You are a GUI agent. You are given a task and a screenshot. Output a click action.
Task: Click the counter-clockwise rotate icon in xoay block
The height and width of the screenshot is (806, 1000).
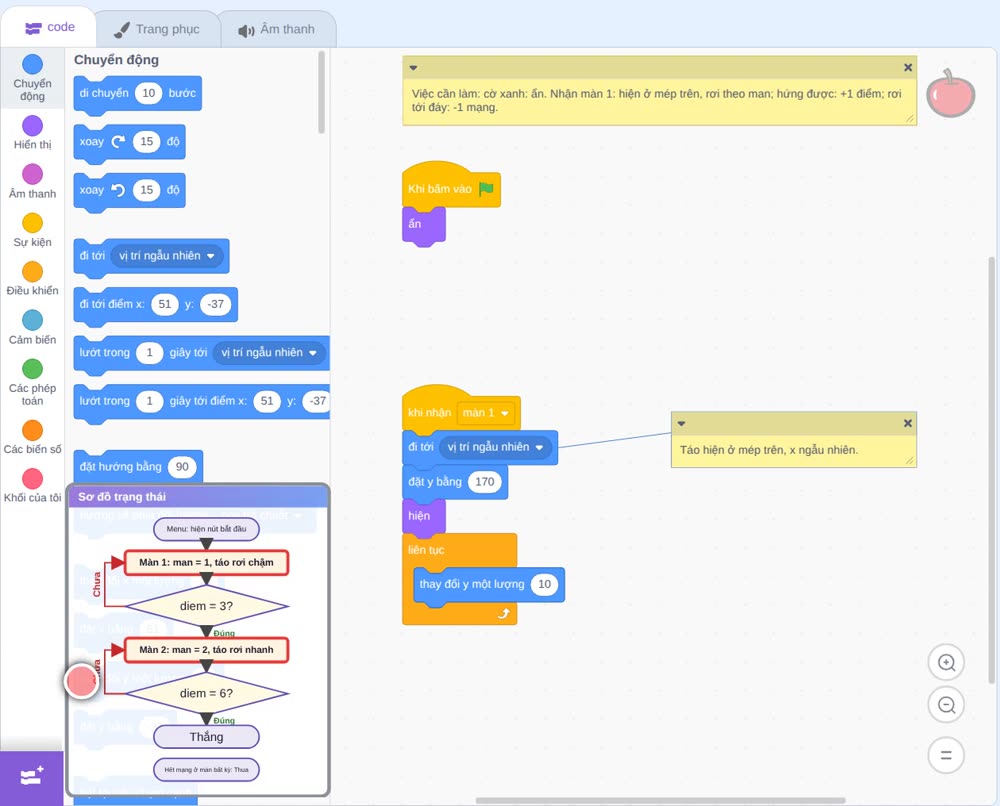[x=118, y=190]
